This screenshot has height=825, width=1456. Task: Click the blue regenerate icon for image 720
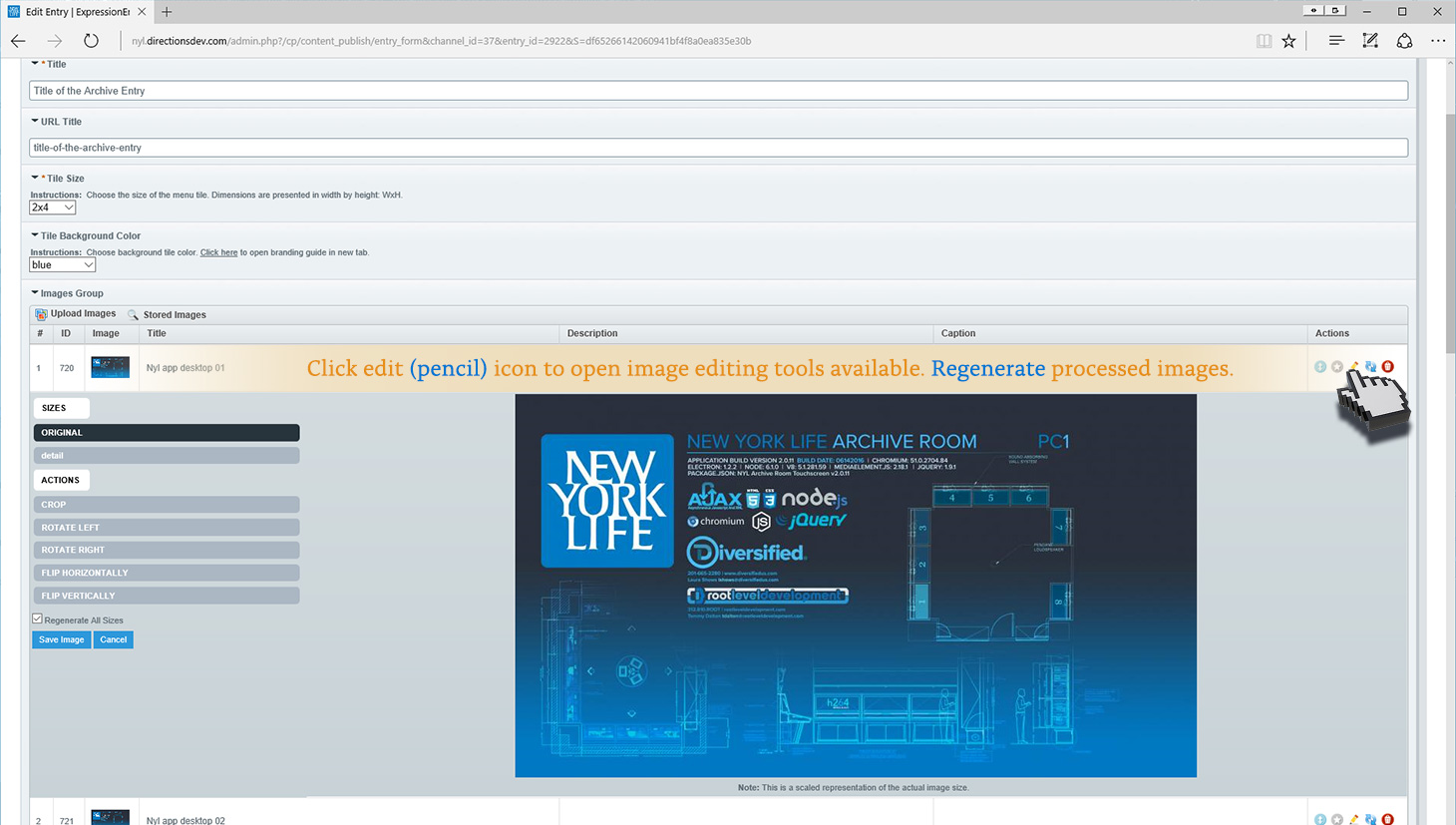pyautogui.click(x=1370, y=367)
